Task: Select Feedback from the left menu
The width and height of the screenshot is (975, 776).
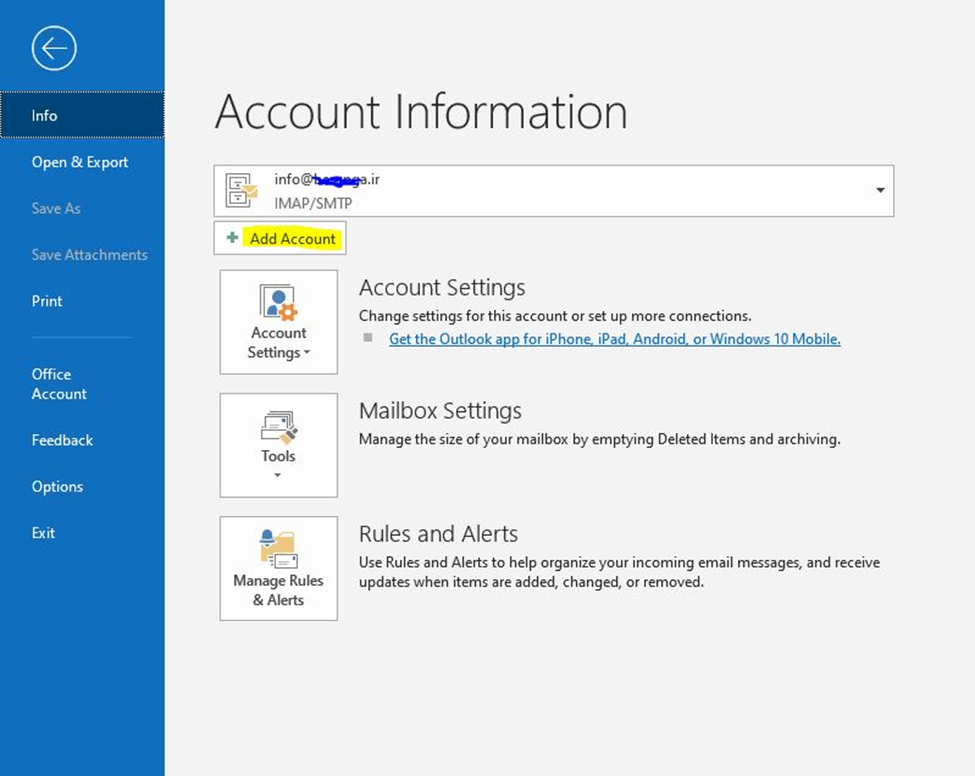Action: coord(62,440)
